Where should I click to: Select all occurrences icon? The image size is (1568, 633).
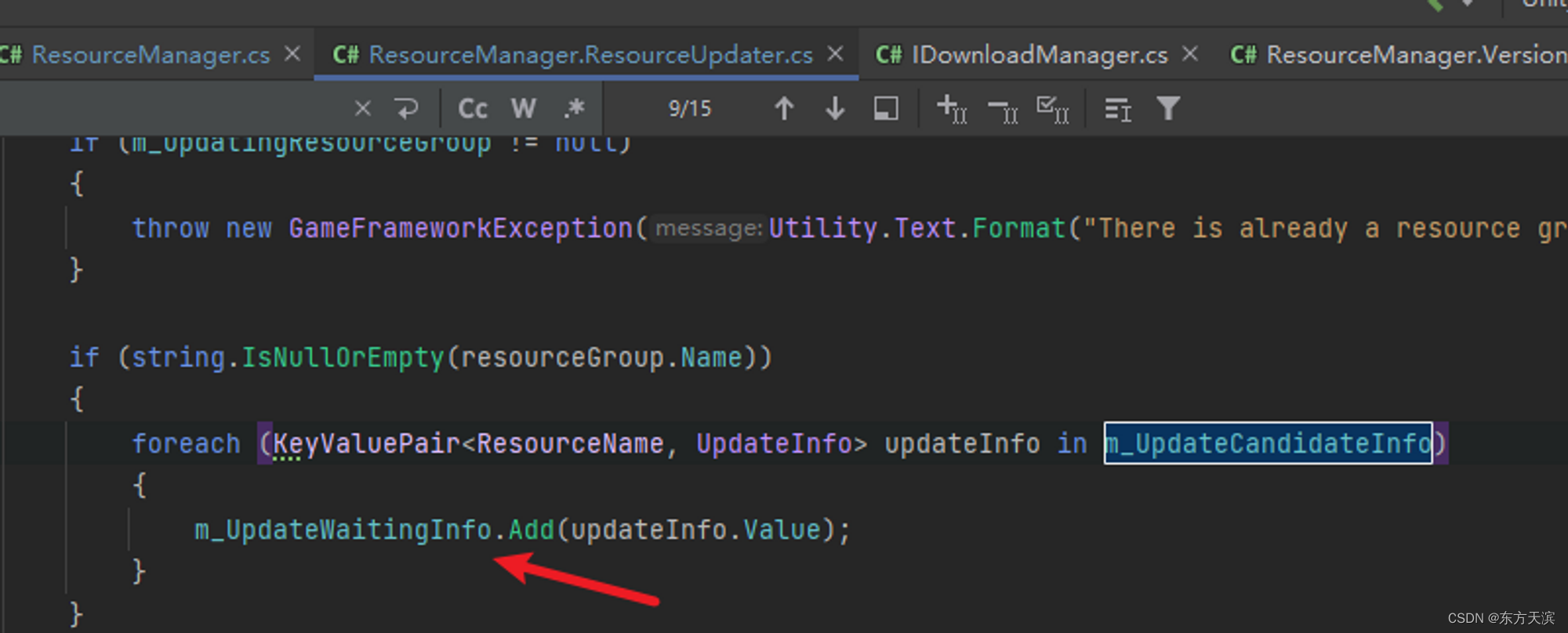pyautogui.click(x=1053, y=109)
